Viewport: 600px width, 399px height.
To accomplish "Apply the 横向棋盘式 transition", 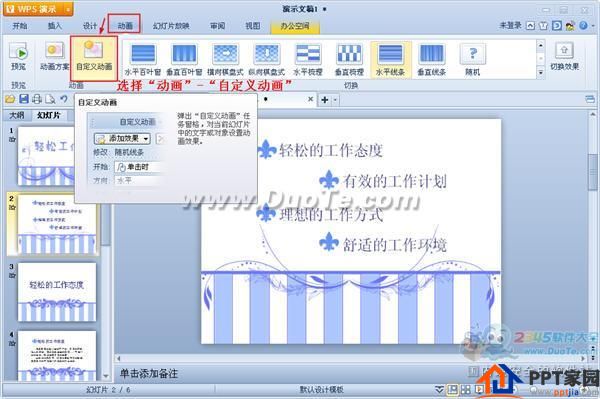I will [225, 59].
